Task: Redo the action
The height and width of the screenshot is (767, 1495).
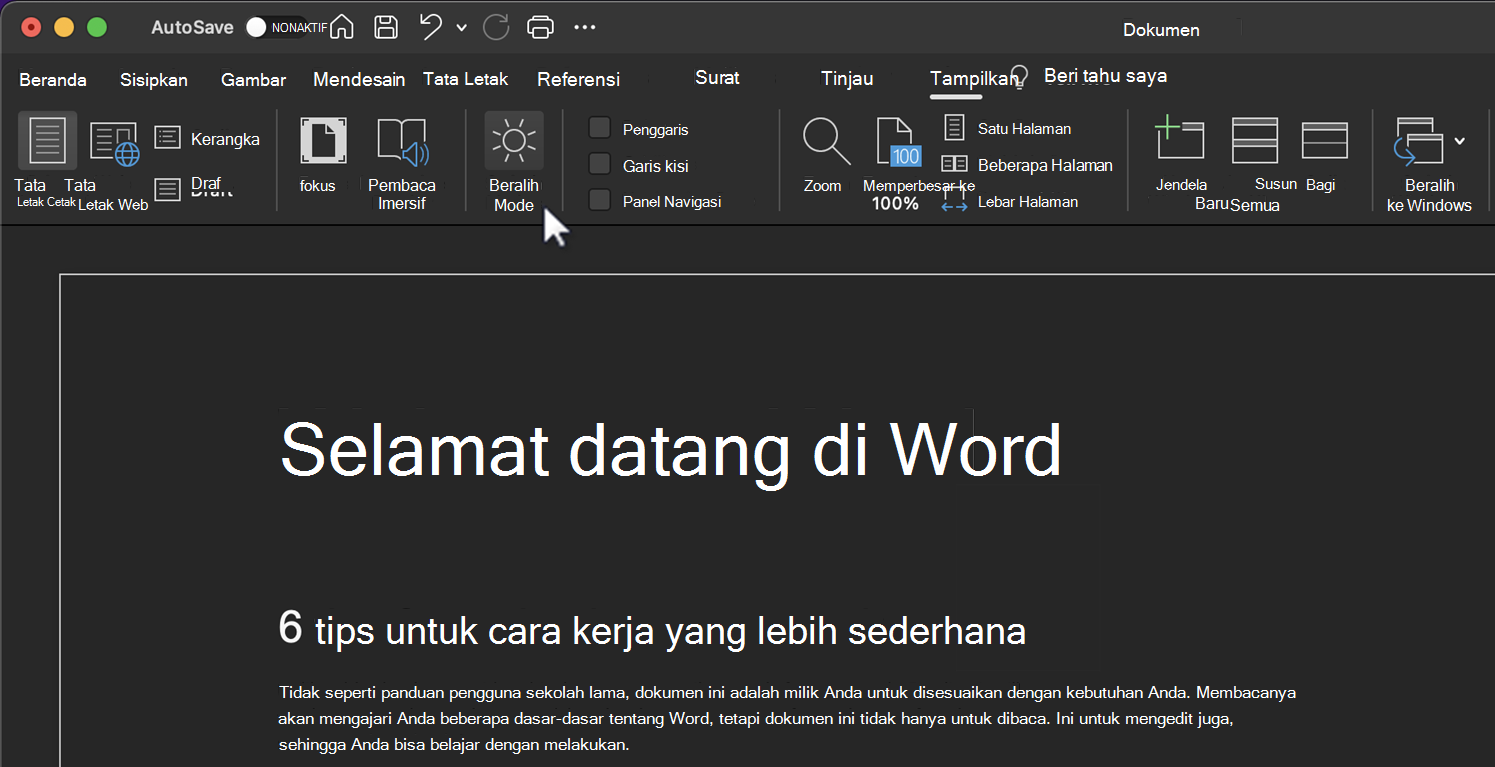Action: tap(496, 27)
